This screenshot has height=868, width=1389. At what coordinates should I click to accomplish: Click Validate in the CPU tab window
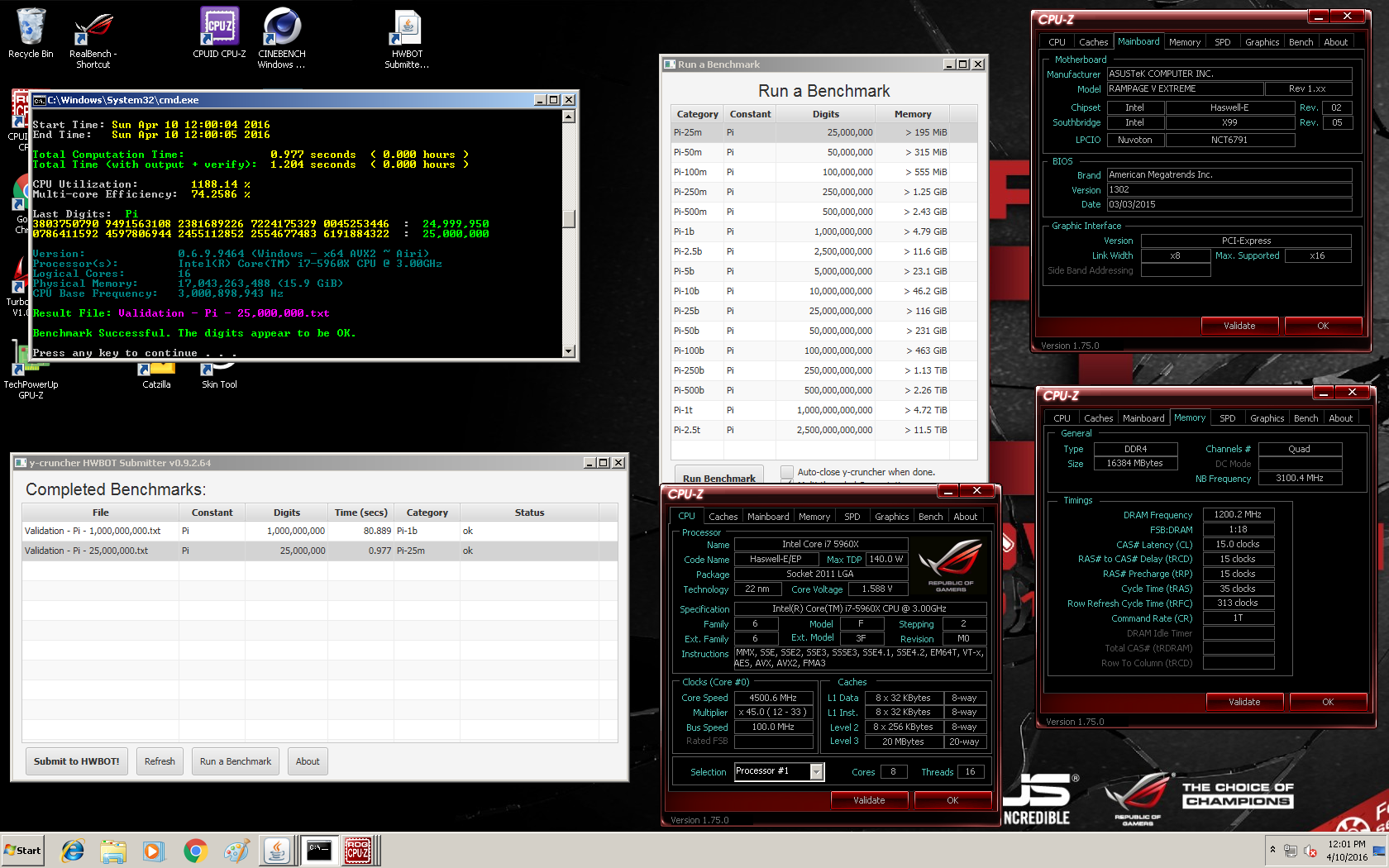(869, 800)
